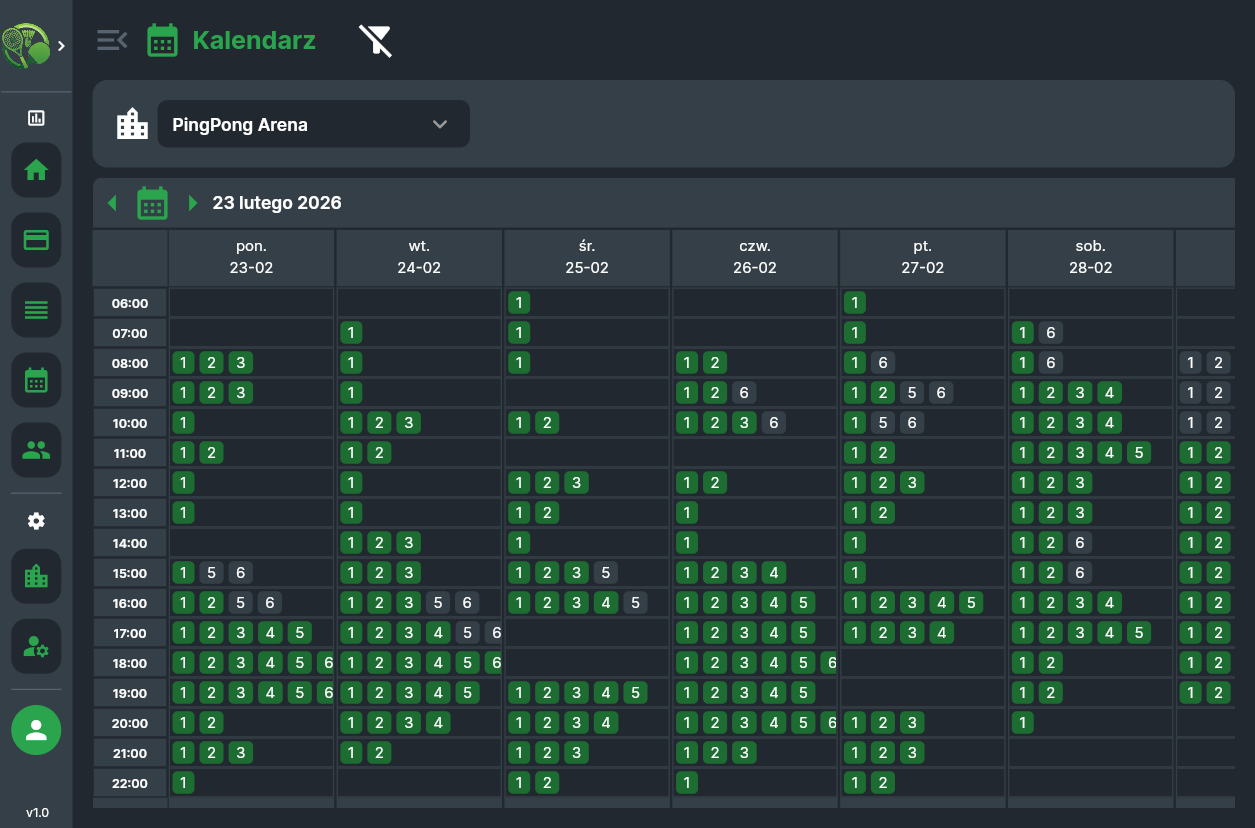Open the payment card icon in sidebar

(x=36, y=240)
